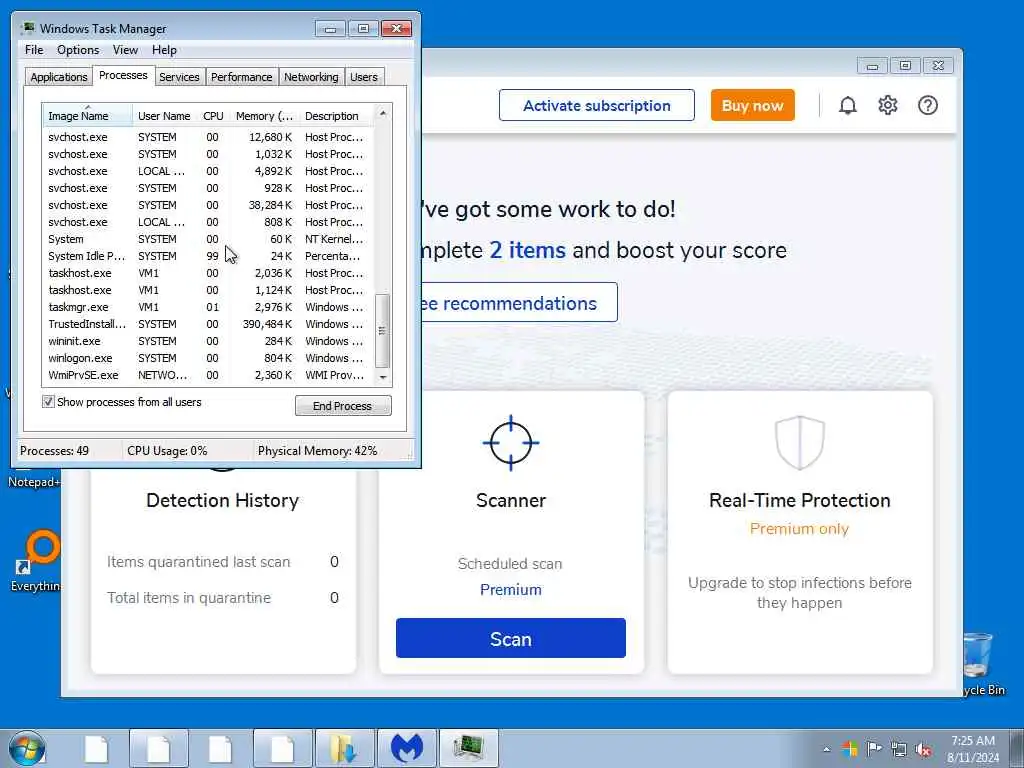Select svchost.exe row using 12,680 K
The image size is (1024, 768).
(208, 137)
